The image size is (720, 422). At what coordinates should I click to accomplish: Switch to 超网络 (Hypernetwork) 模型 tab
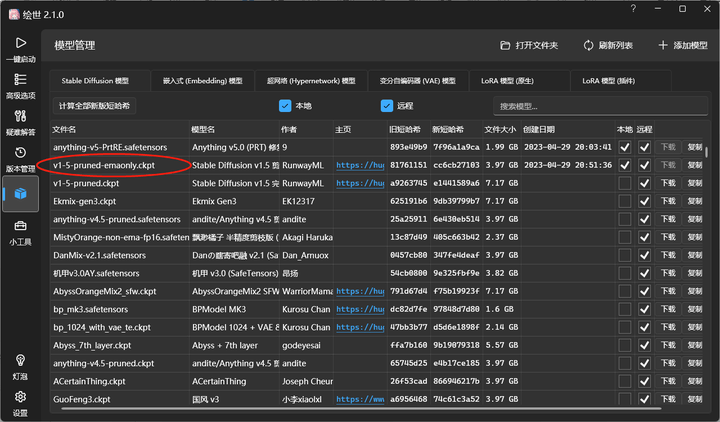tap(311, 81)
